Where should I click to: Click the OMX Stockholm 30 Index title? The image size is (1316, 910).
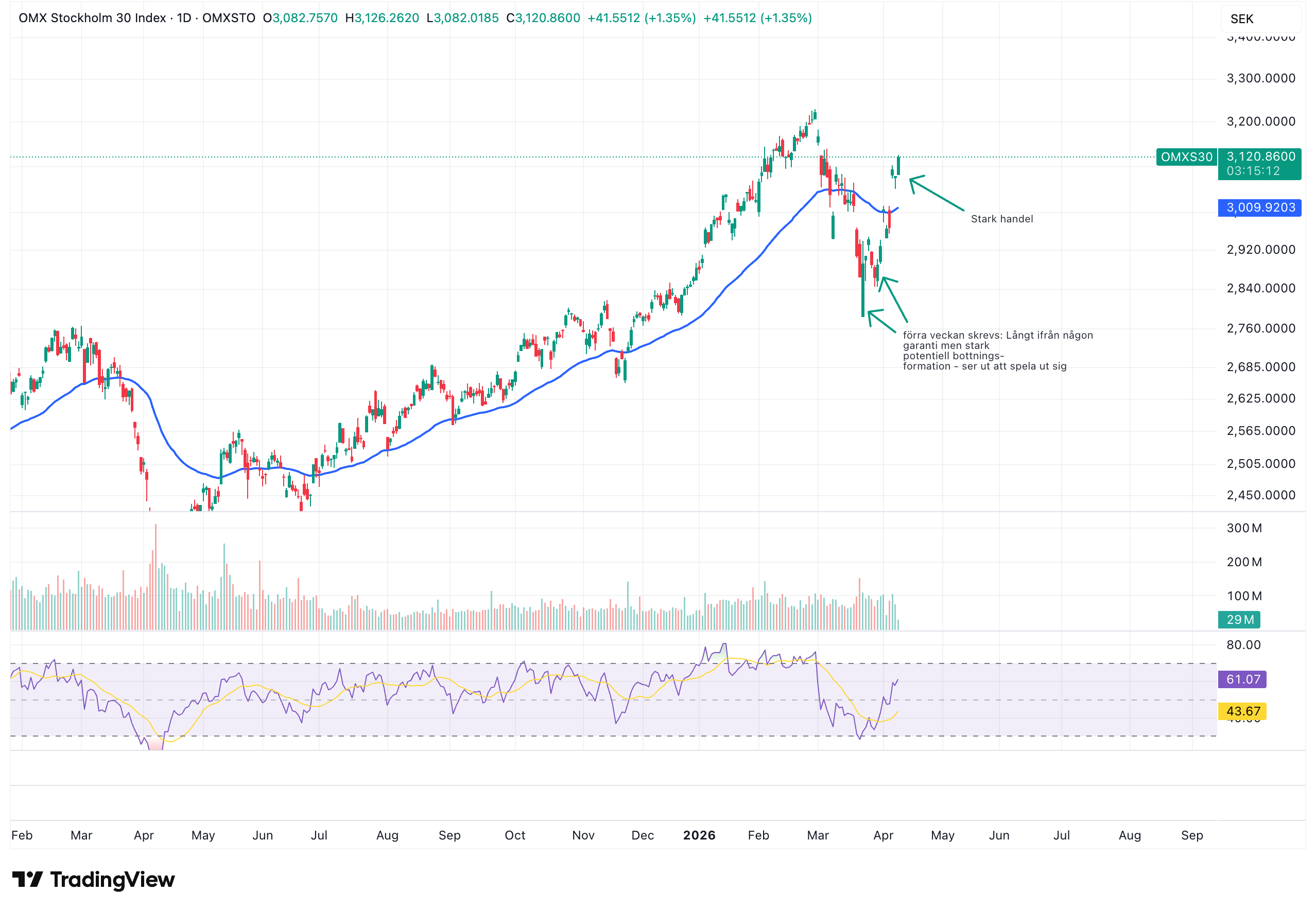click(92, 17)
